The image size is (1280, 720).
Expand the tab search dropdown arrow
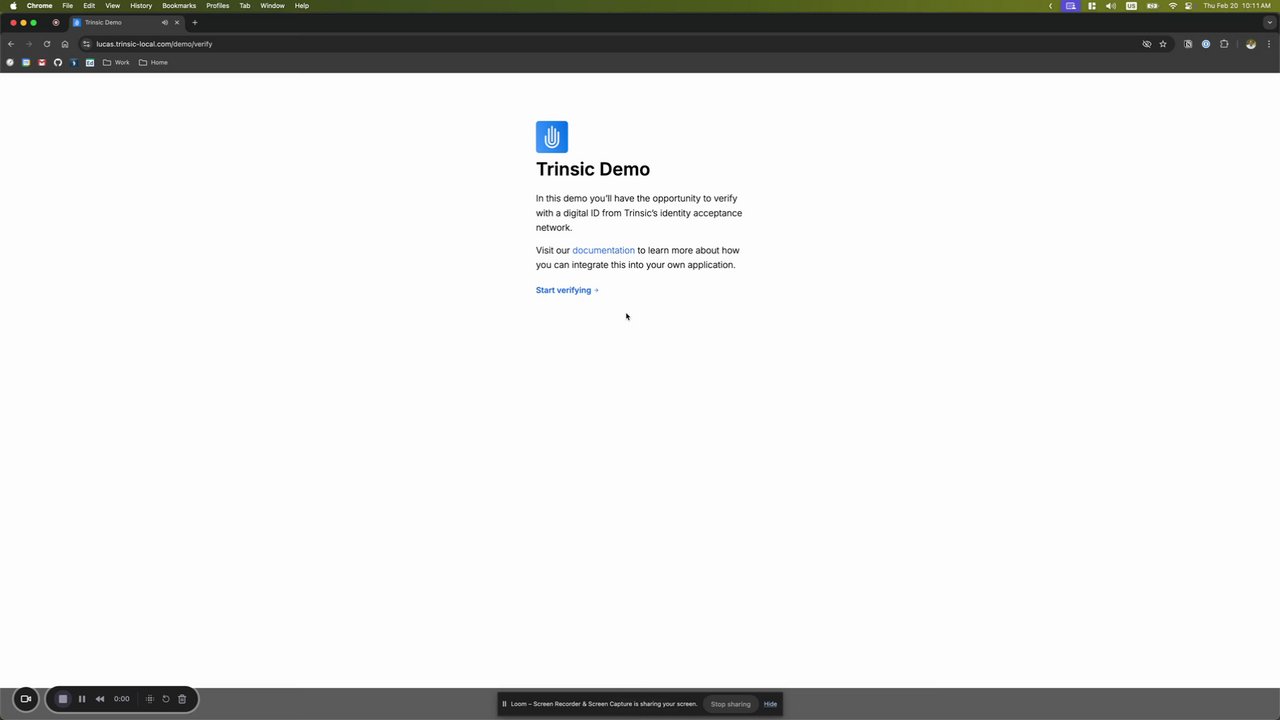[x=1270, y=22]
